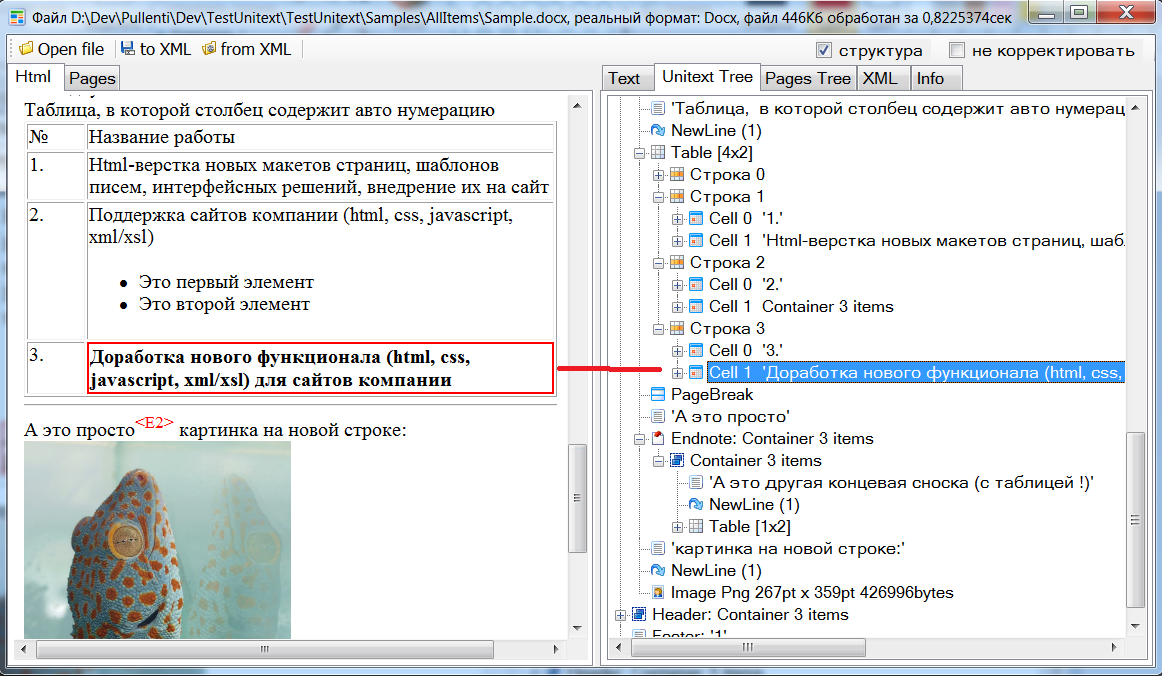
Task: Click the PageBreak node icon
Action: (658, 395)
